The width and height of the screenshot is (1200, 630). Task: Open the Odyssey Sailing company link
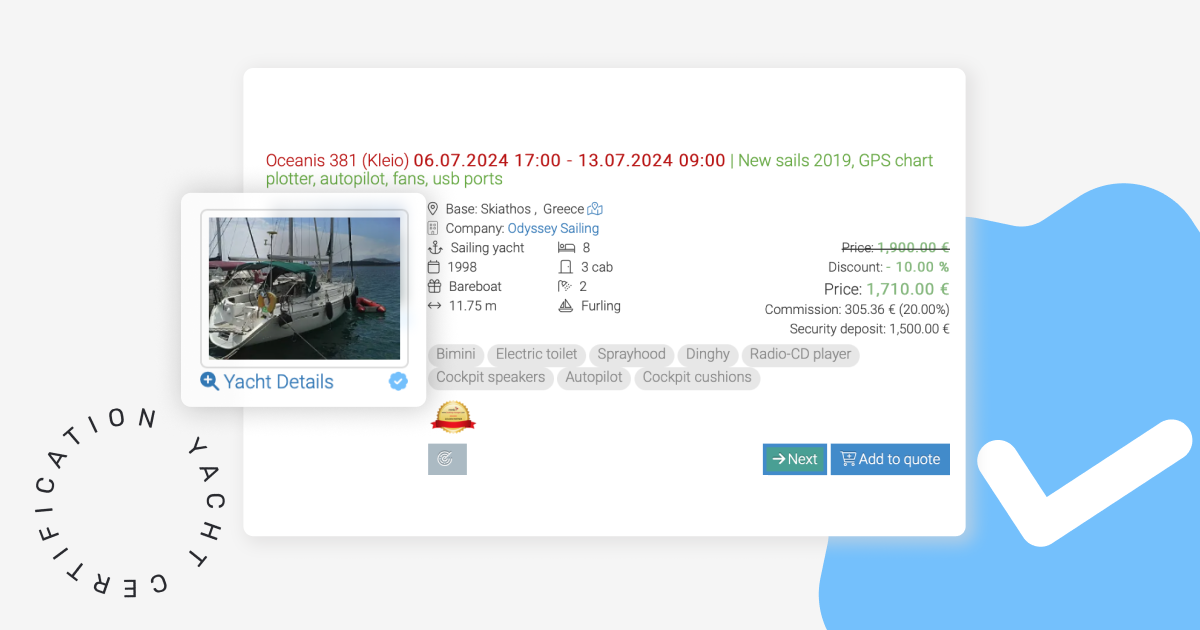click(553, 228)
